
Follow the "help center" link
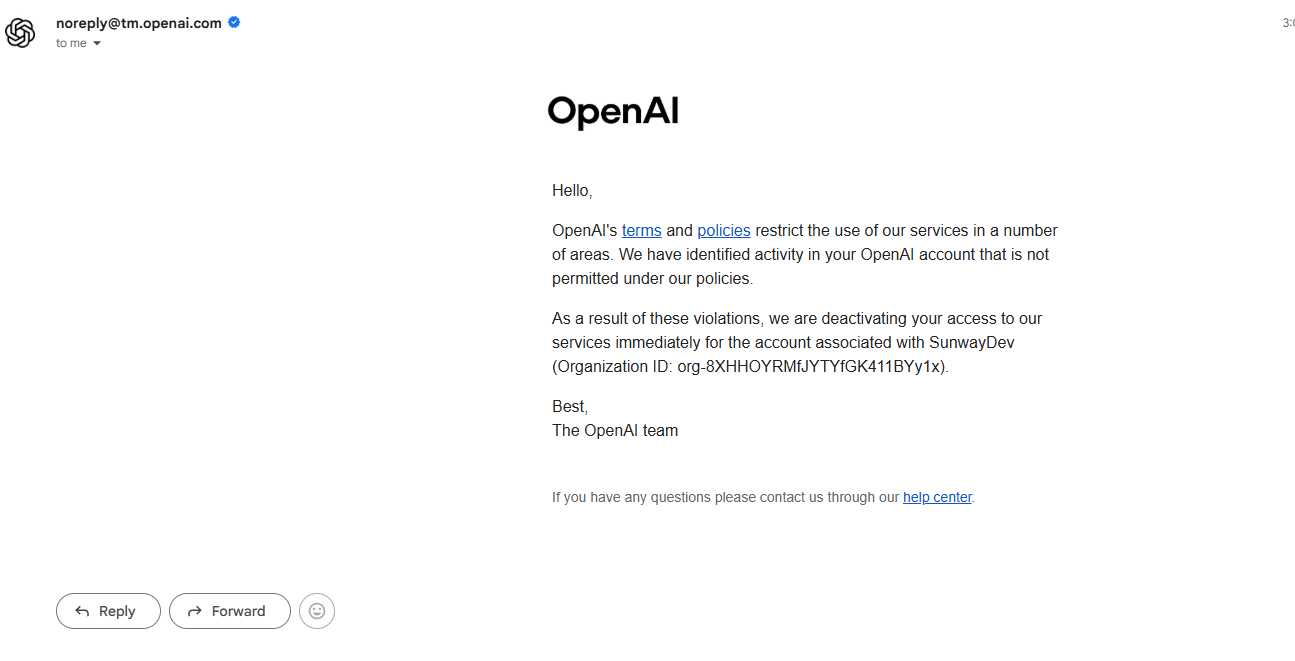(x=937, y=497)
